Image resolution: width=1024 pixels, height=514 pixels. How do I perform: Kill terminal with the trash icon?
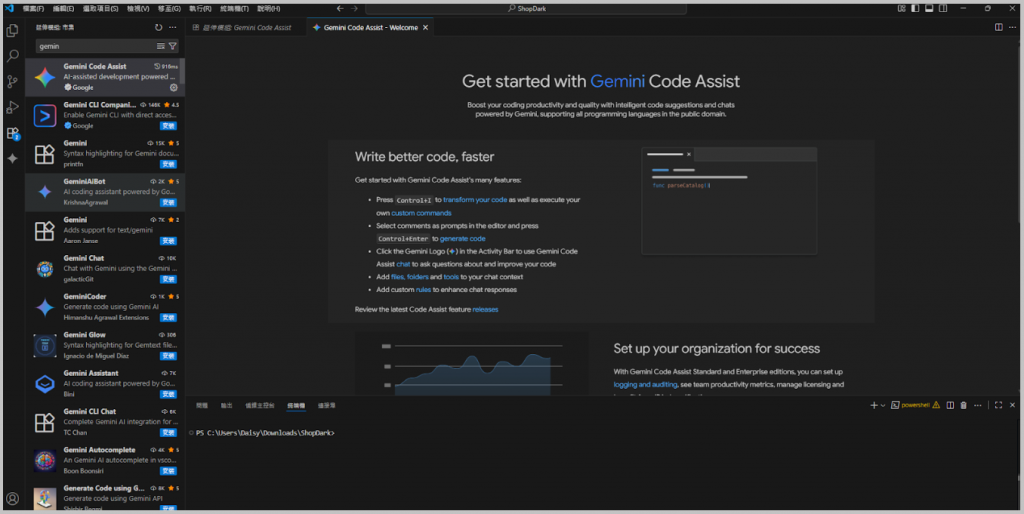(963, 406)
